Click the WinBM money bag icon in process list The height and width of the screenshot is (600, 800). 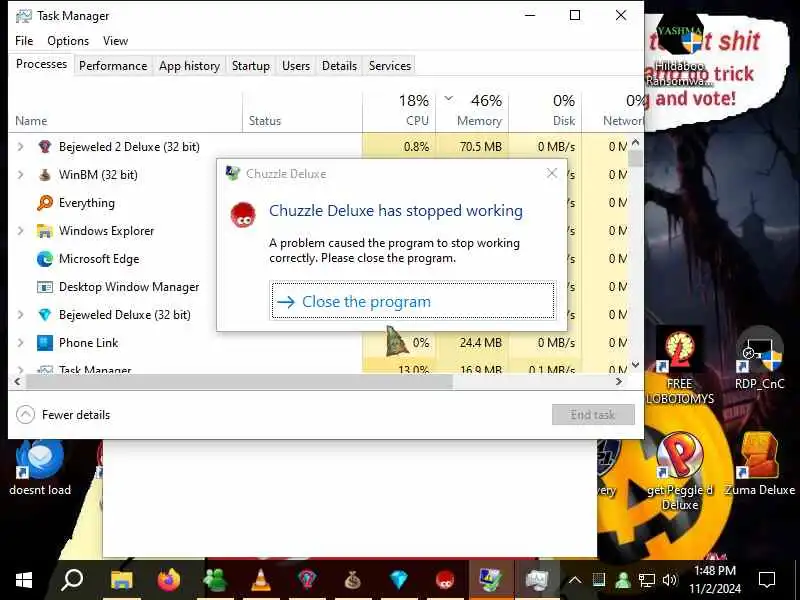45,175
